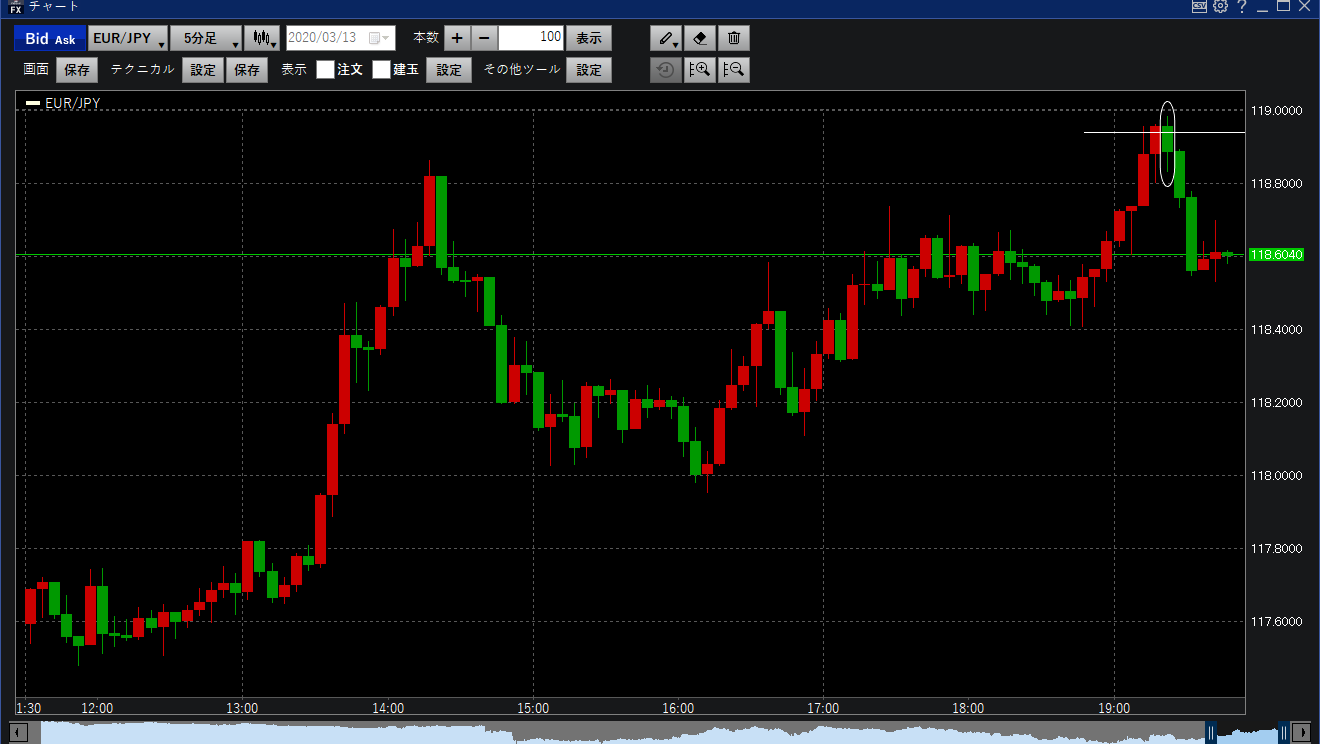The image size is (1320, 744).
Task: Expand the 5分足 timeframe dropdown
Action: click(x=206, y=39)
